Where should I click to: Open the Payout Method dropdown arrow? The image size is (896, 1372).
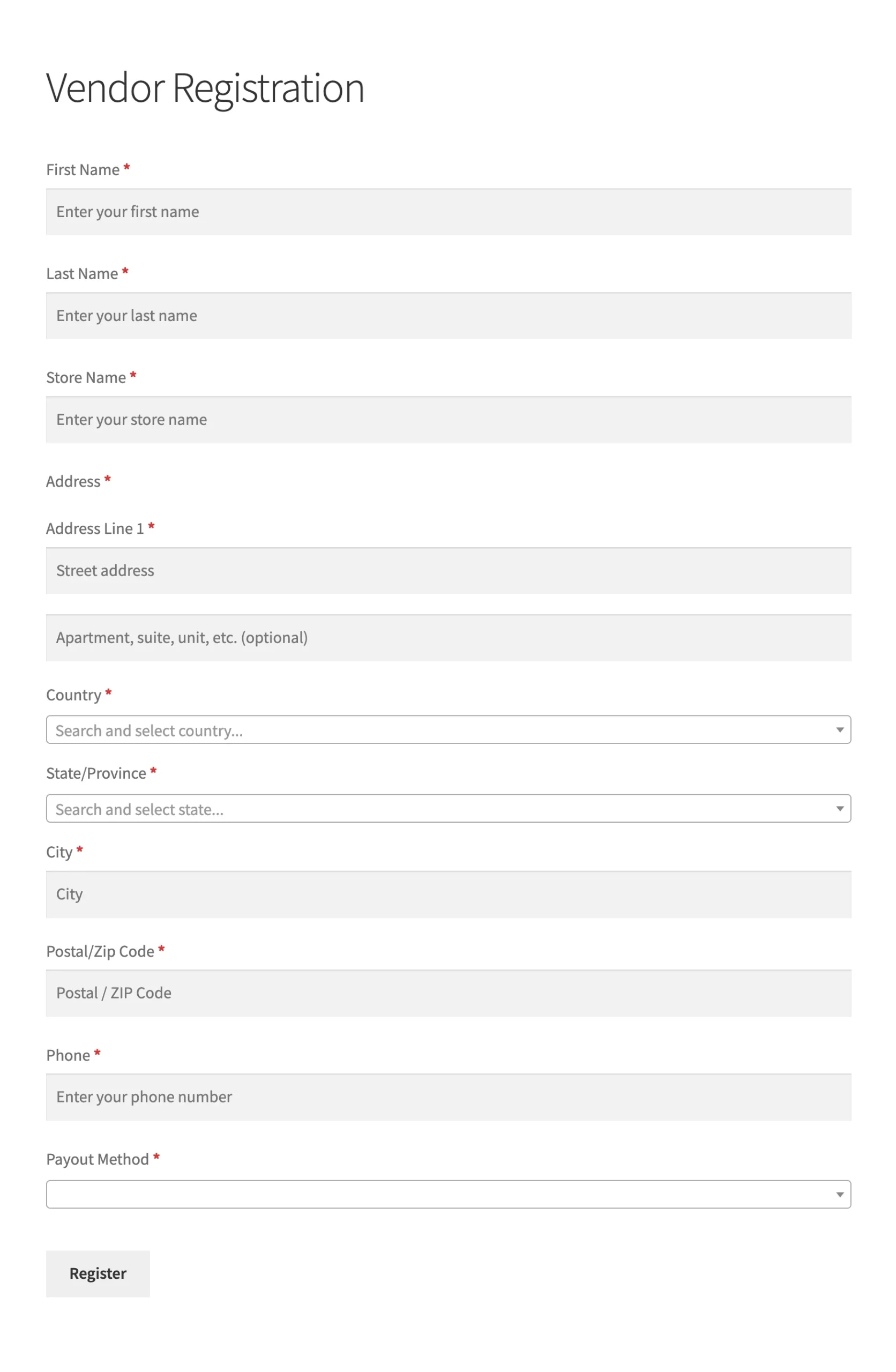(840, 1194)
